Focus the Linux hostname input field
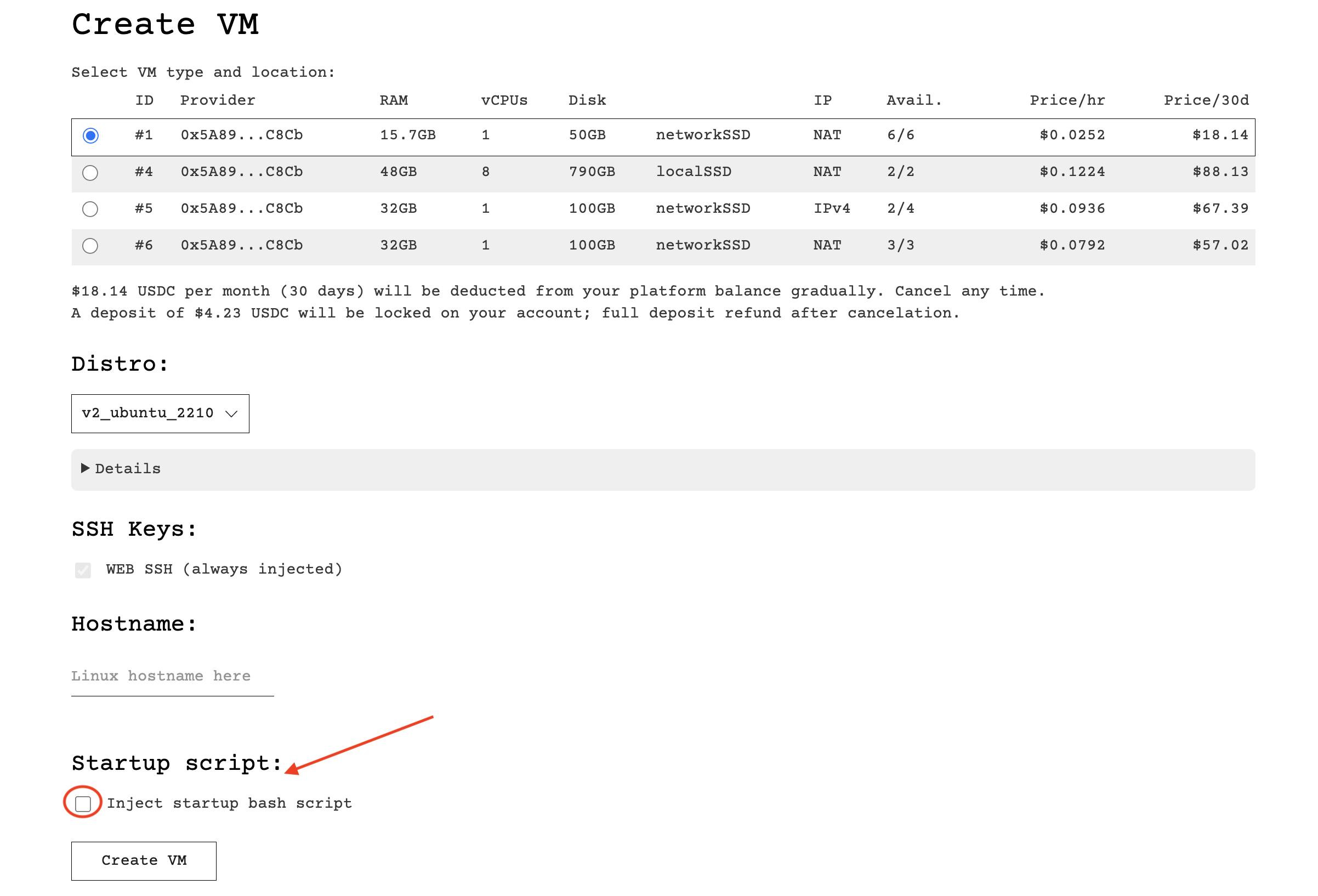This screenshot has height=896, width=1318. tap(172, 676)
